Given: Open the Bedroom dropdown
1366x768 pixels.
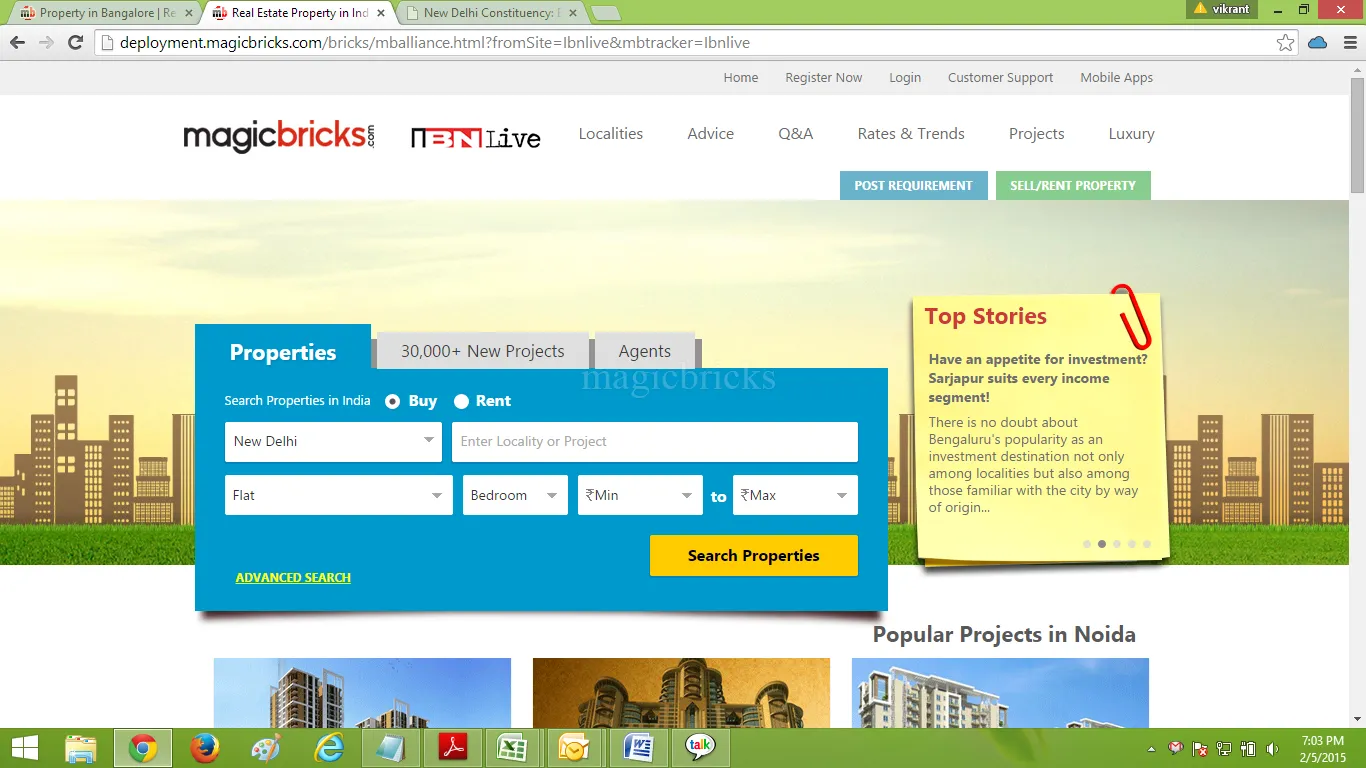Looking at the screenshot, I should 515,495.
